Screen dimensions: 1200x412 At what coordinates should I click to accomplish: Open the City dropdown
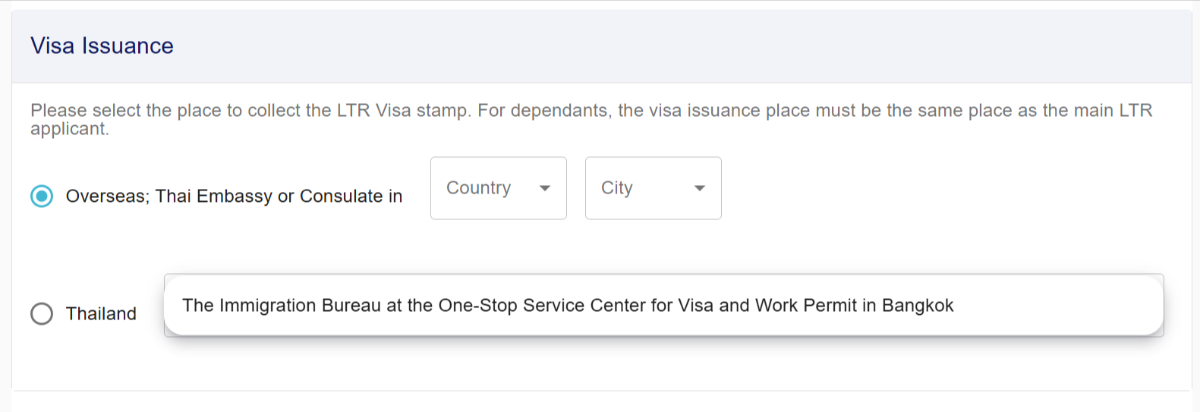click(653, 188)
